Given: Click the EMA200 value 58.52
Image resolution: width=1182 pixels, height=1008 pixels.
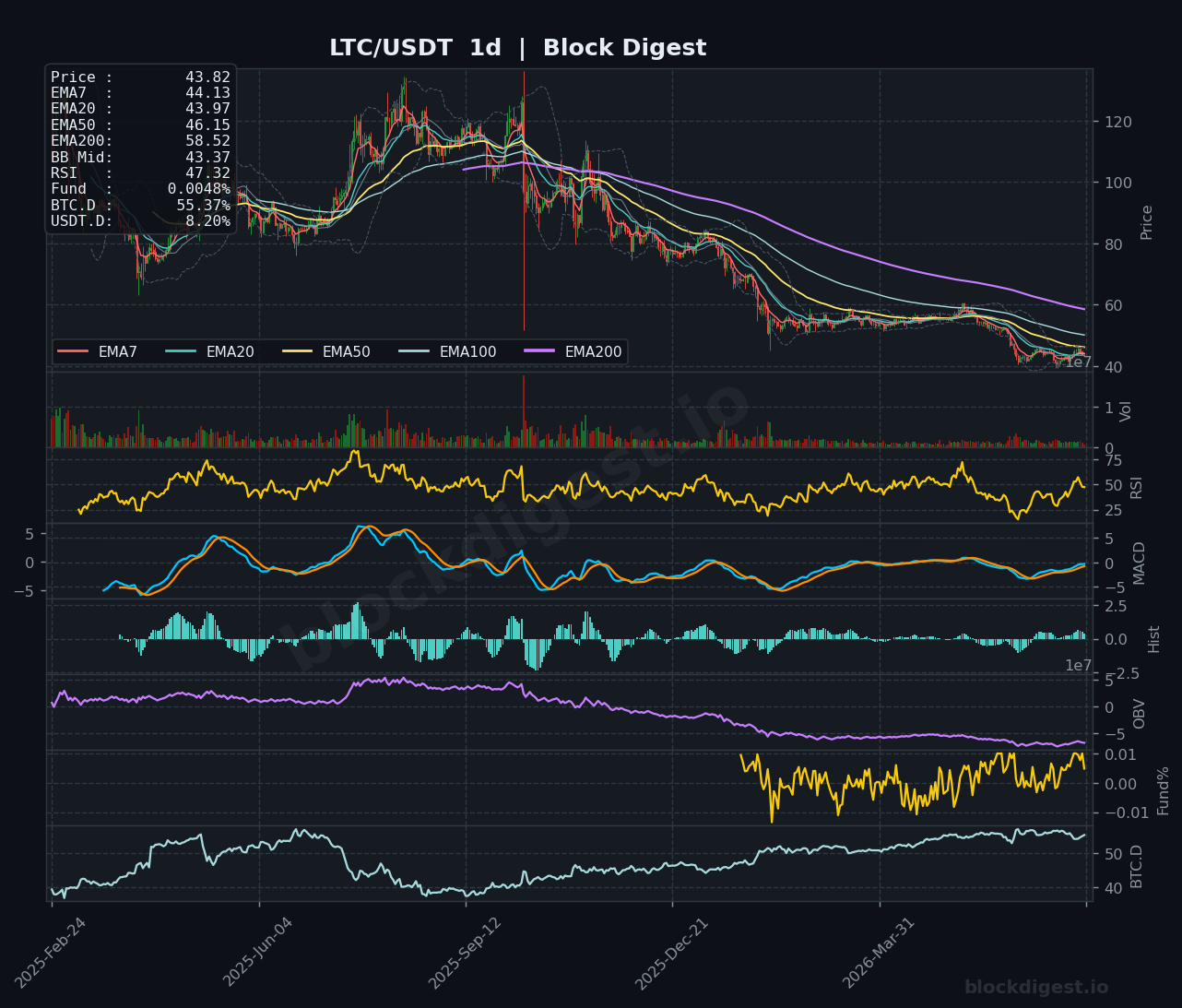Looking at the screenshot, I should 207,141.
